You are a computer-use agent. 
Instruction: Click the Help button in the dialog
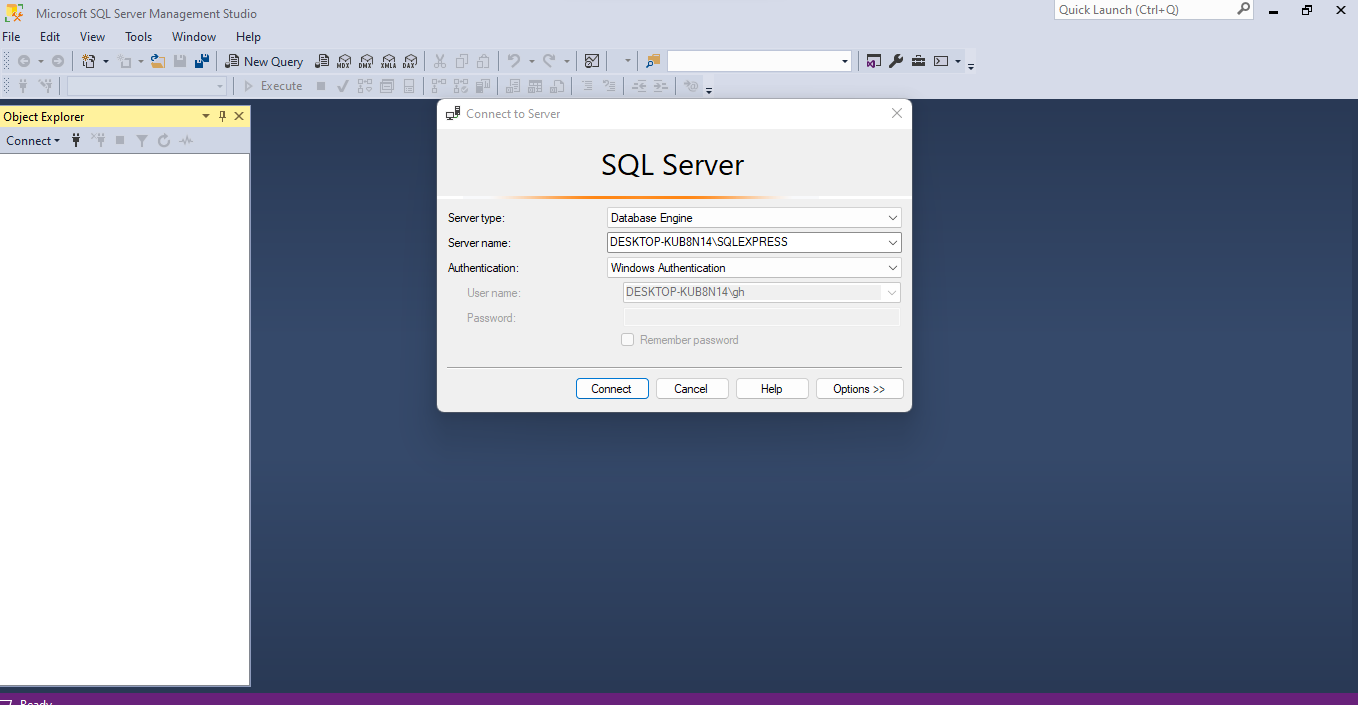pos(772,389)
